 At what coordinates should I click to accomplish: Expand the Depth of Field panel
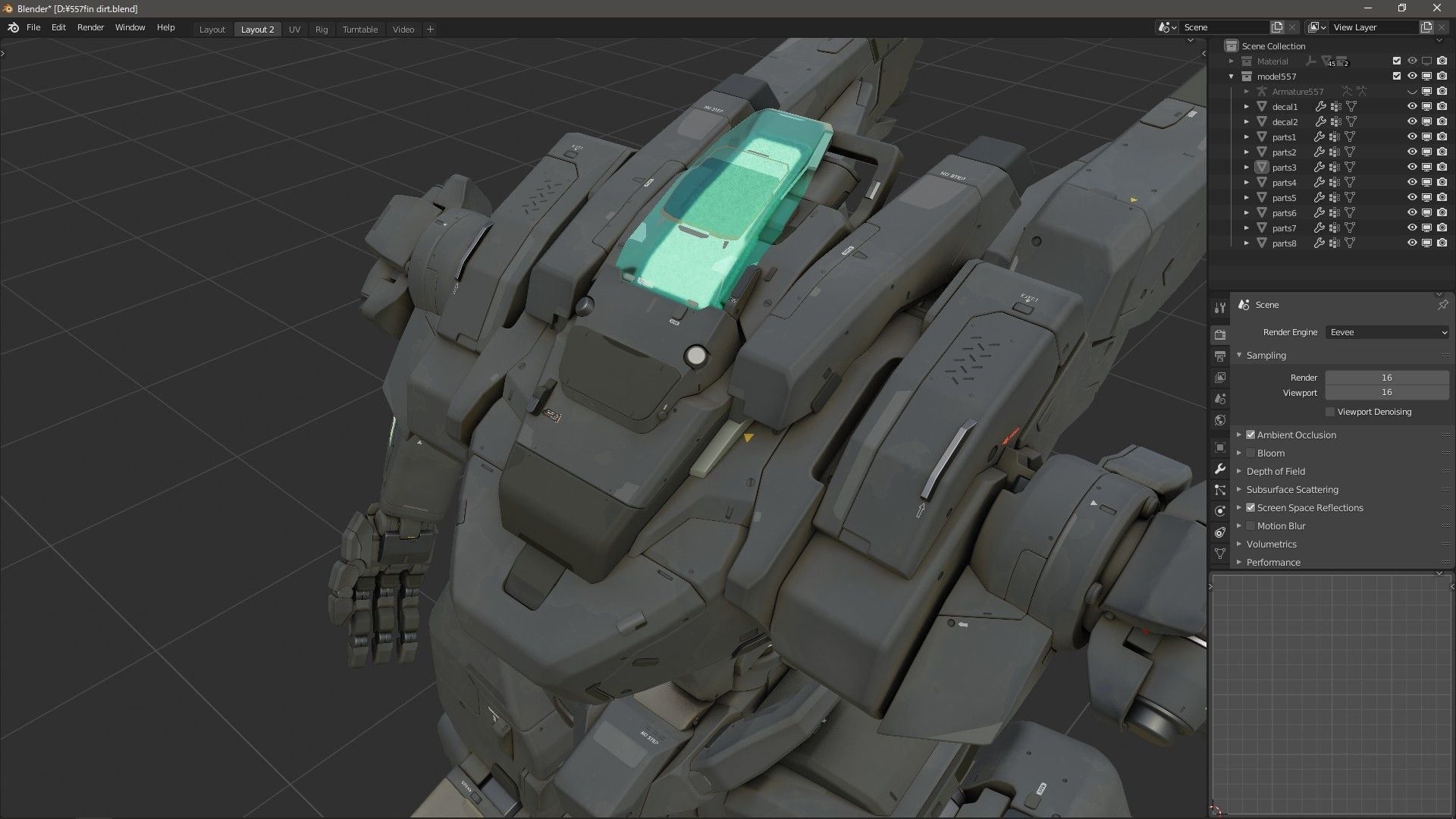1239,471
